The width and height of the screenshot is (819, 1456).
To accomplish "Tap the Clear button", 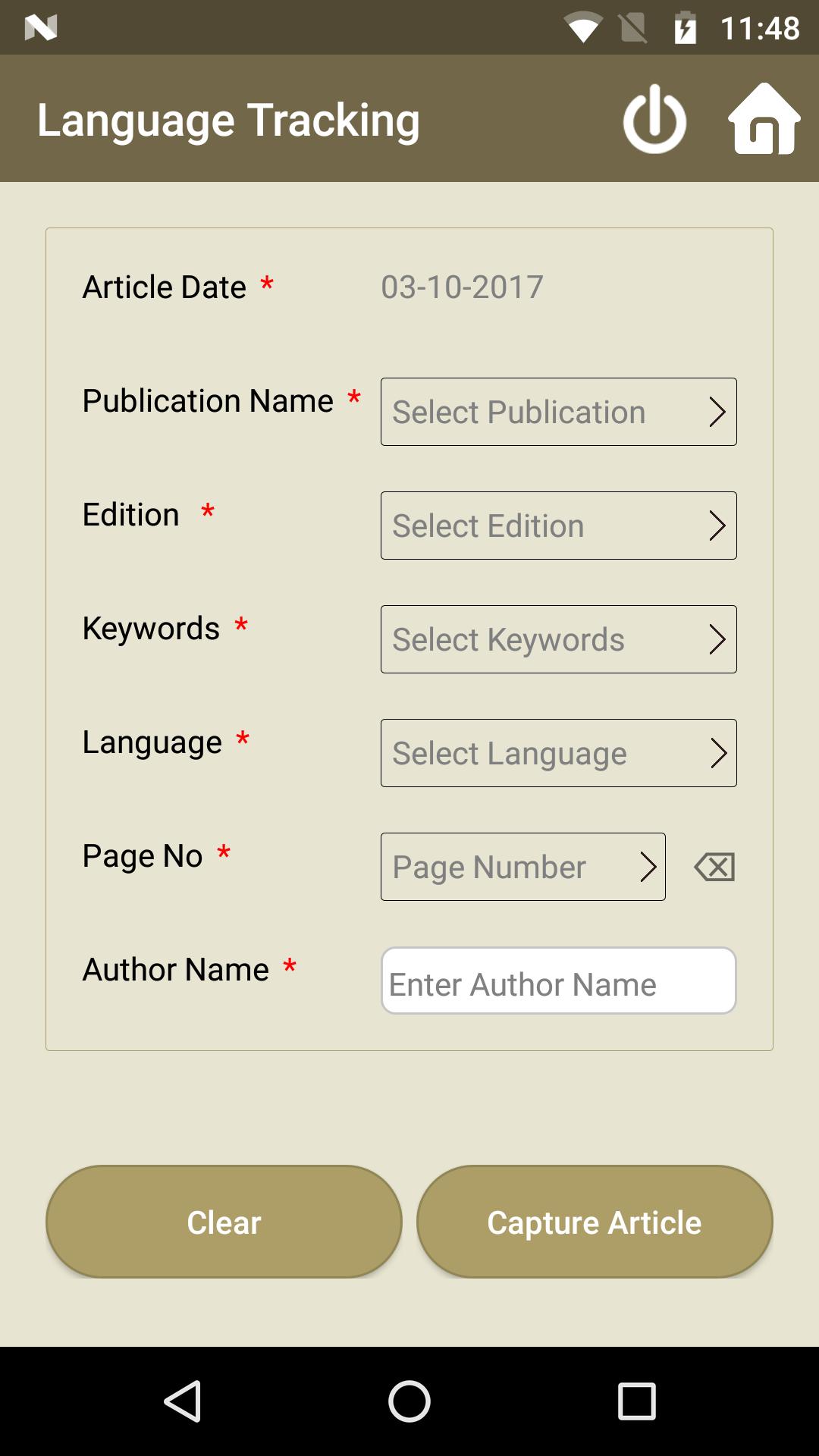I will click(x=224, y=1222).
